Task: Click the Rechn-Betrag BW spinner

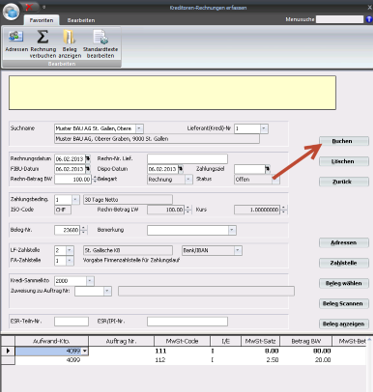Action: coord(94,179)
